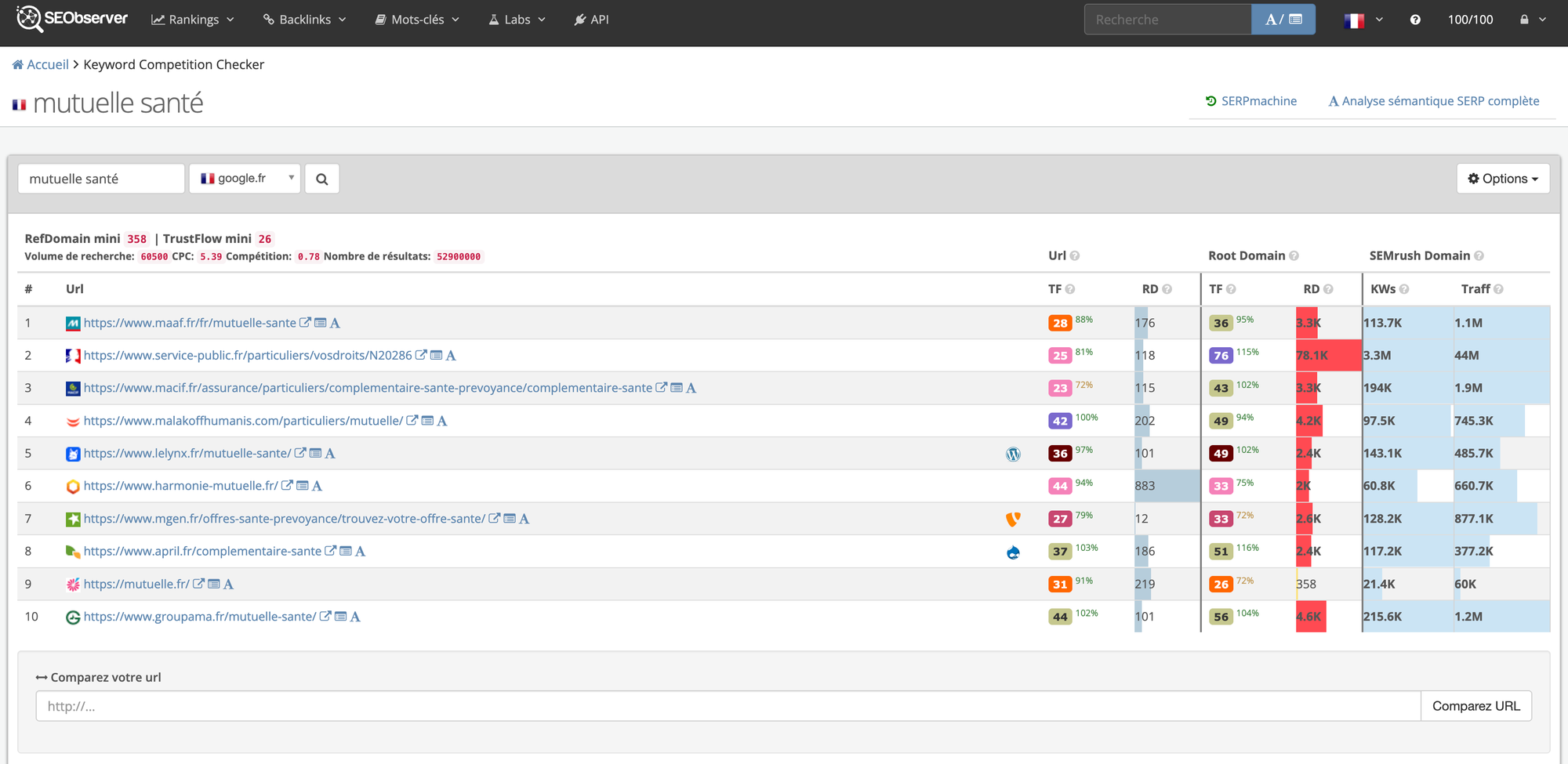The height and width of the screenshot is (764, 1568).
Task: Open the SERPmachine link
Action: (x=1251, y=101)
